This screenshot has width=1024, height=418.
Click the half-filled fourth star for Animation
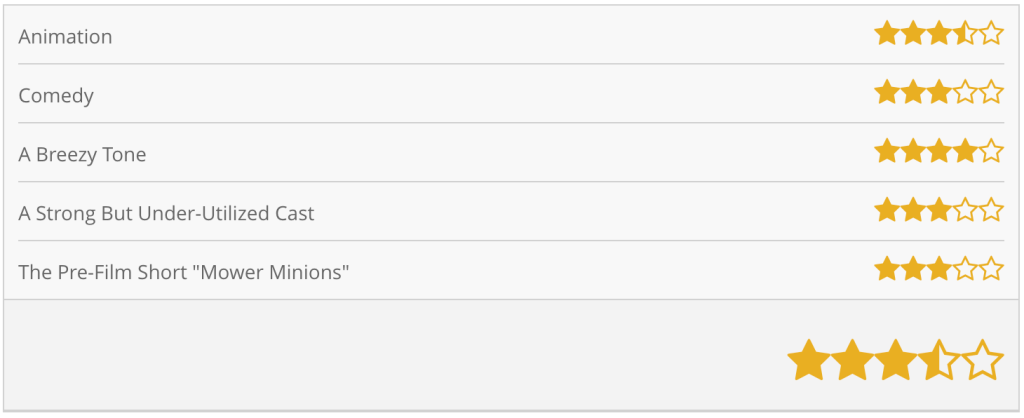[964, 35]
